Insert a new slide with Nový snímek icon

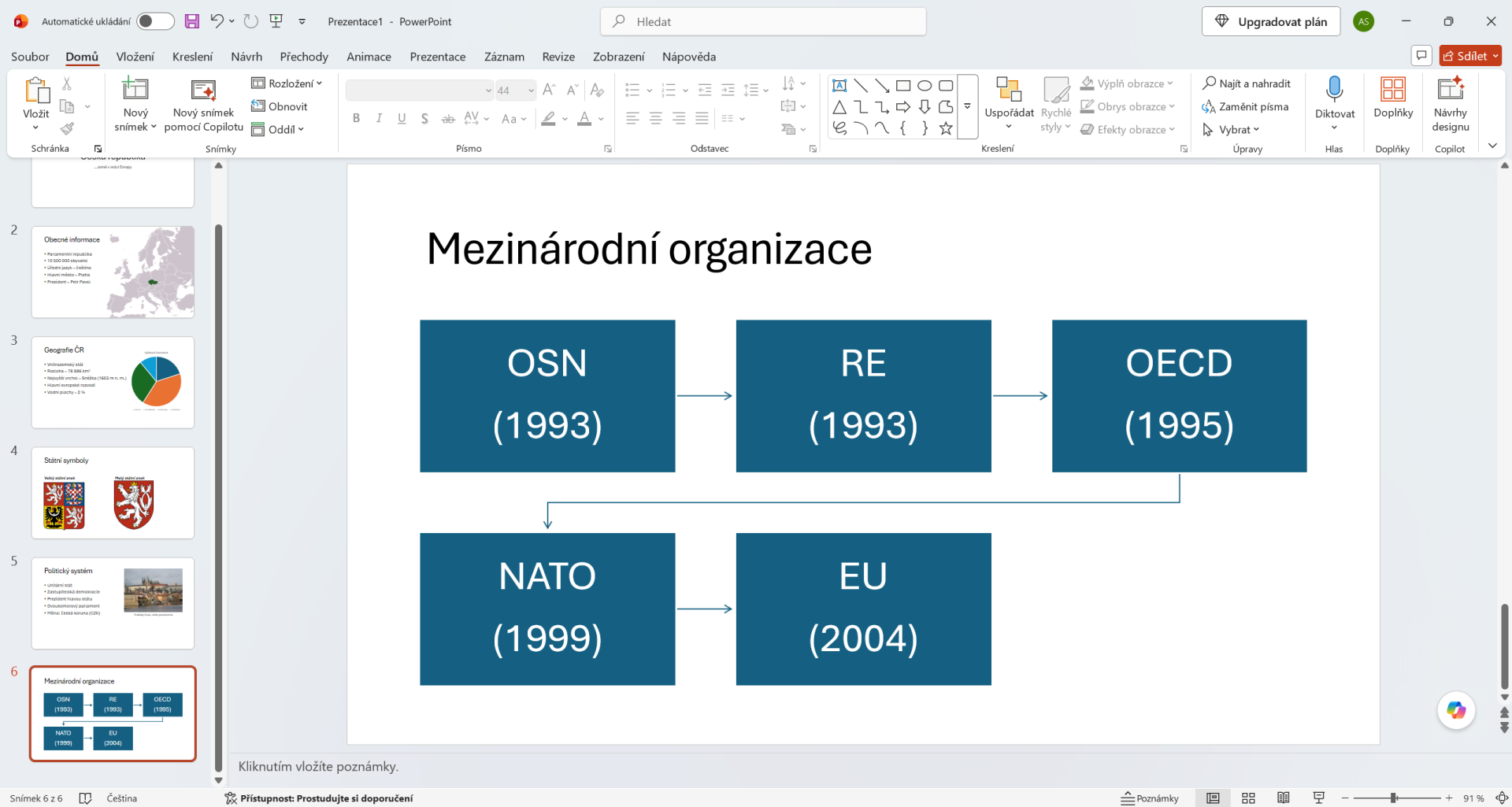[135, 88]
